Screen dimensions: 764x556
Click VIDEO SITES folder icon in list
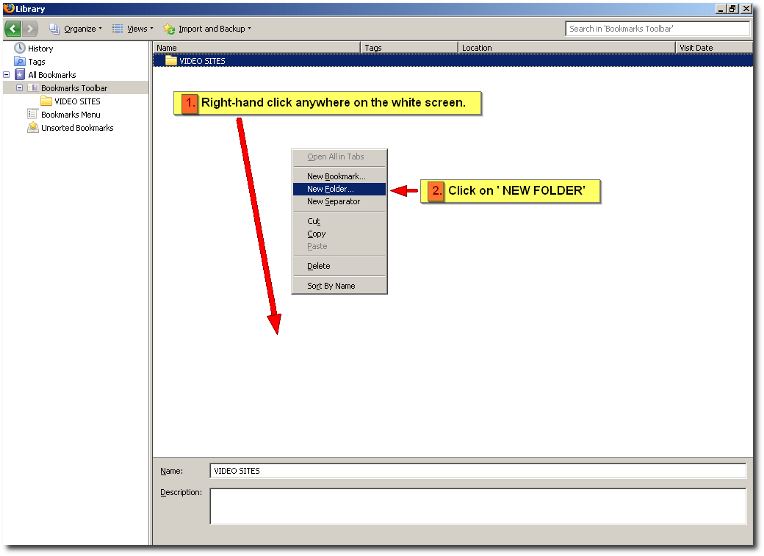coord(171,60)
